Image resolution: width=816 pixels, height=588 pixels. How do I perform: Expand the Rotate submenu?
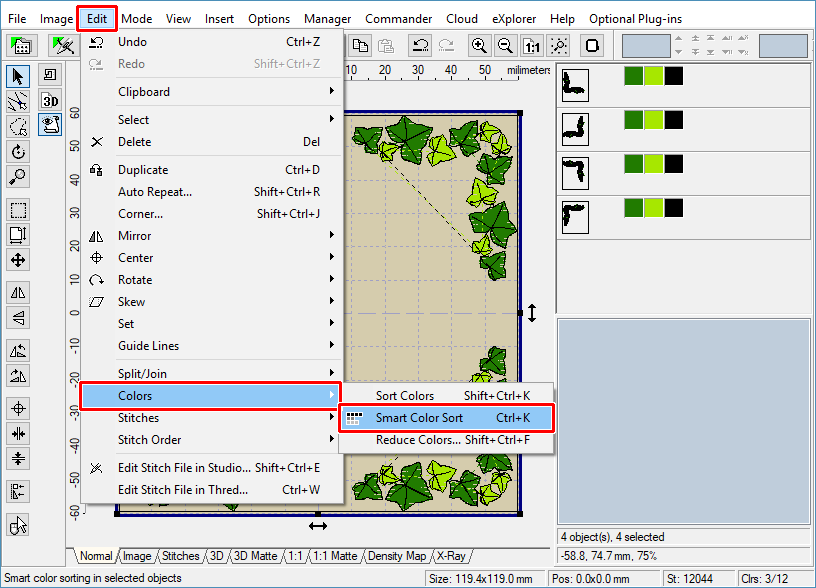(212, 279)
